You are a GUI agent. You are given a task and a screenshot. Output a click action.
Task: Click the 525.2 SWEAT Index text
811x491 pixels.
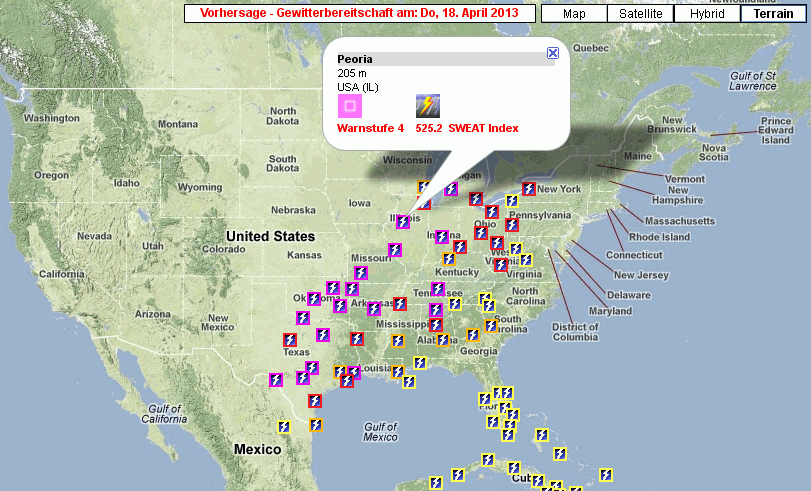[467, 128]
